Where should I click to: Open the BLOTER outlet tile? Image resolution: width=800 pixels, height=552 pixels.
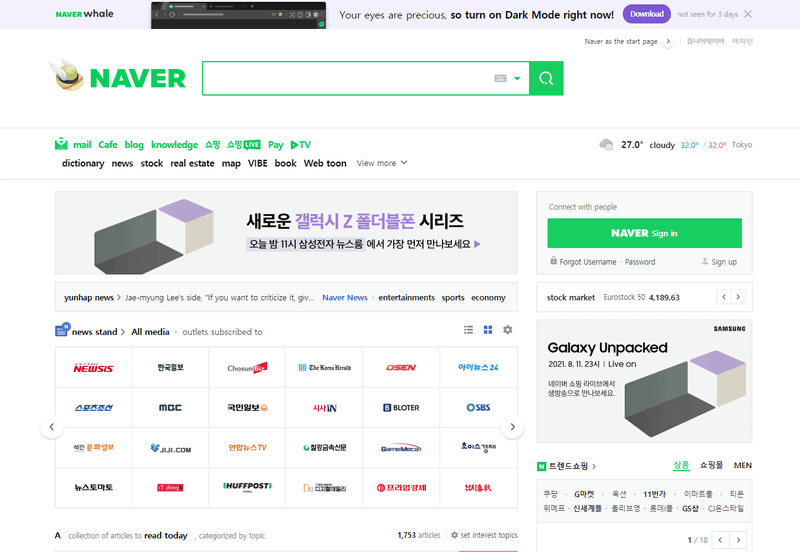[x=401, y=408]
